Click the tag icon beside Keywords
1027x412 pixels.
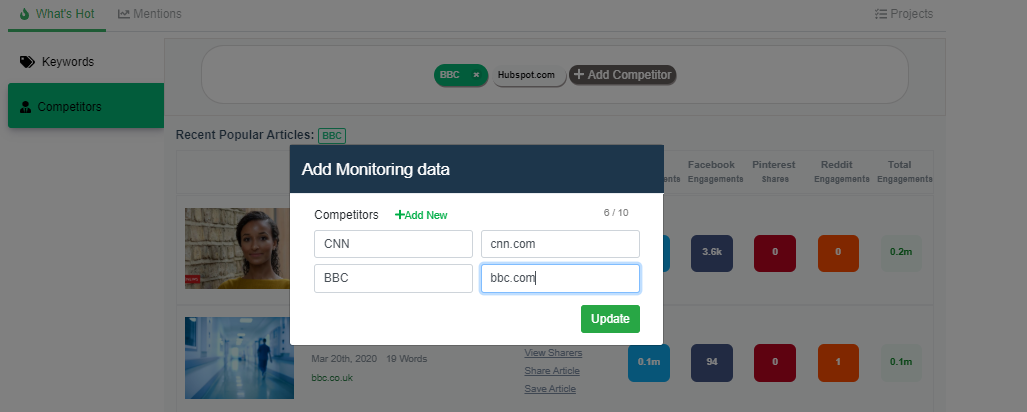[x=27, y=62]
